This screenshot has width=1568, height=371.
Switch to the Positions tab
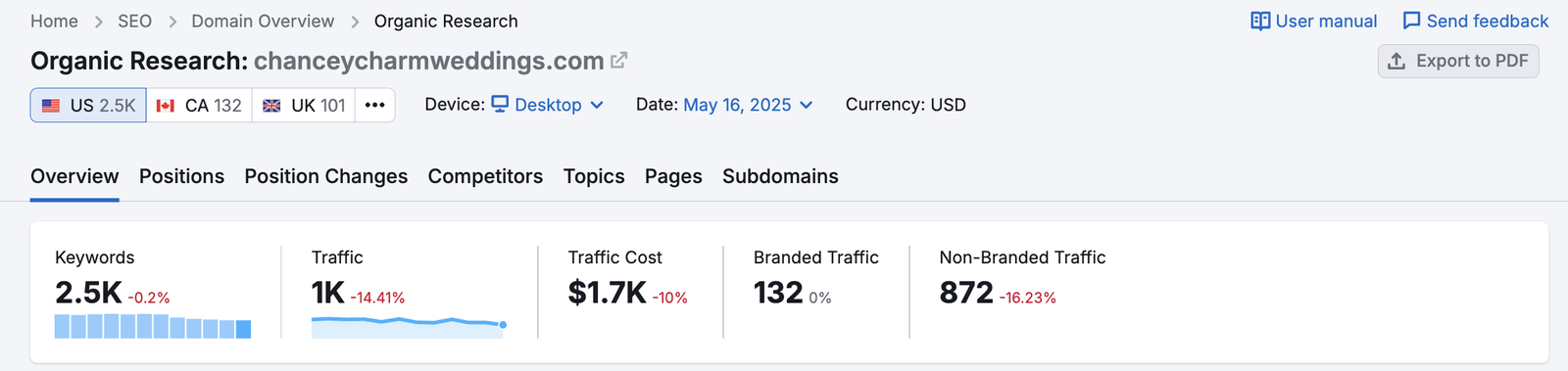pyautogui.click(x=181, y=176)
